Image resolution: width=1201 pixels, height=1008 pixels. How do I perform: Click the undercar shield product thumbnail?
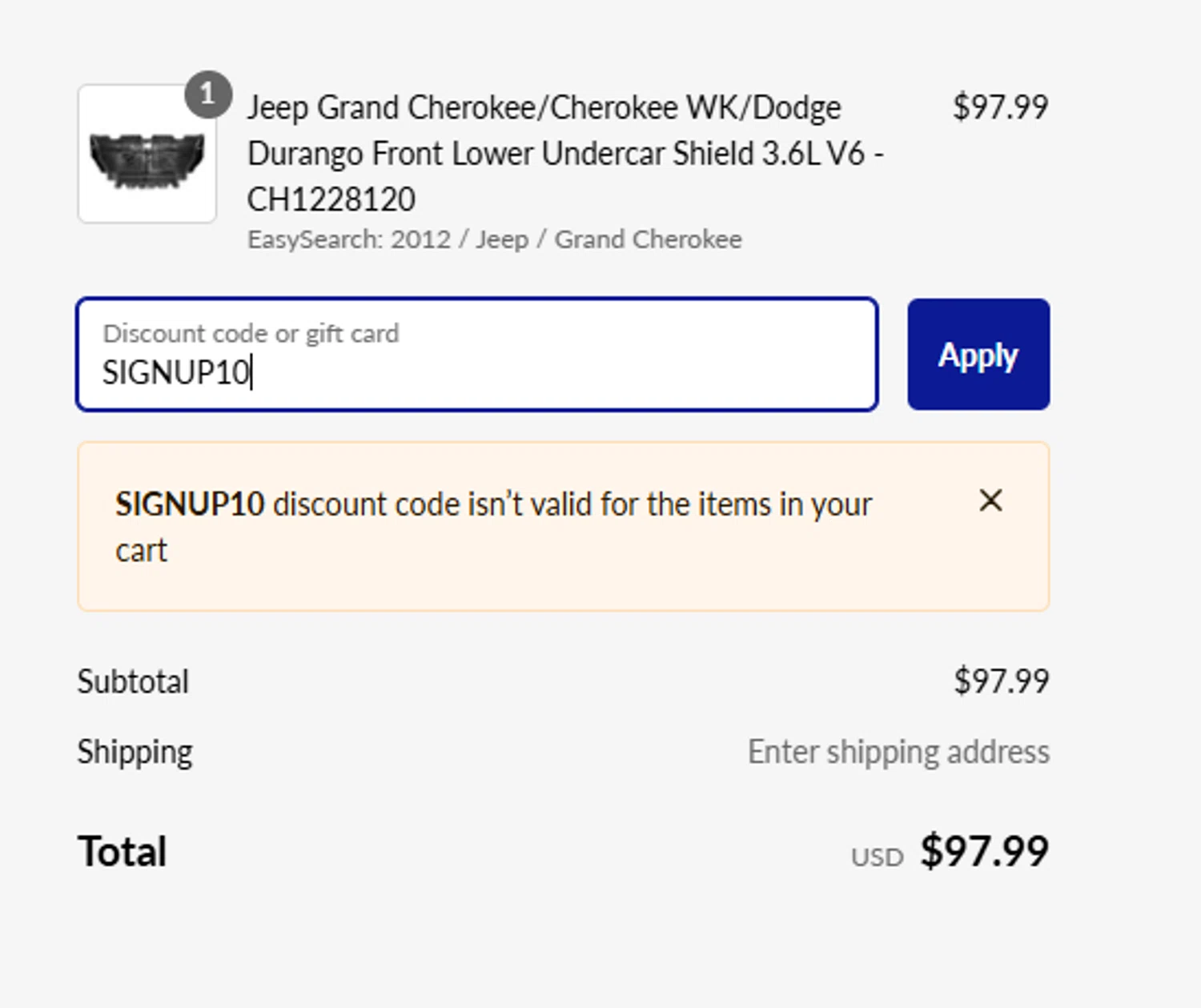coord(147,155)
